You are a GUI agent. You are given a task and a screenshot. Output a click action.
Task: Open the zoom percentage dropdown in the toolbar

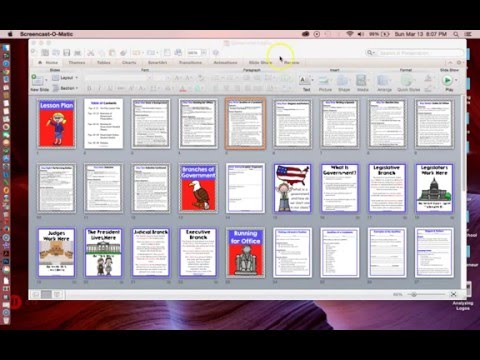(204, 52)
